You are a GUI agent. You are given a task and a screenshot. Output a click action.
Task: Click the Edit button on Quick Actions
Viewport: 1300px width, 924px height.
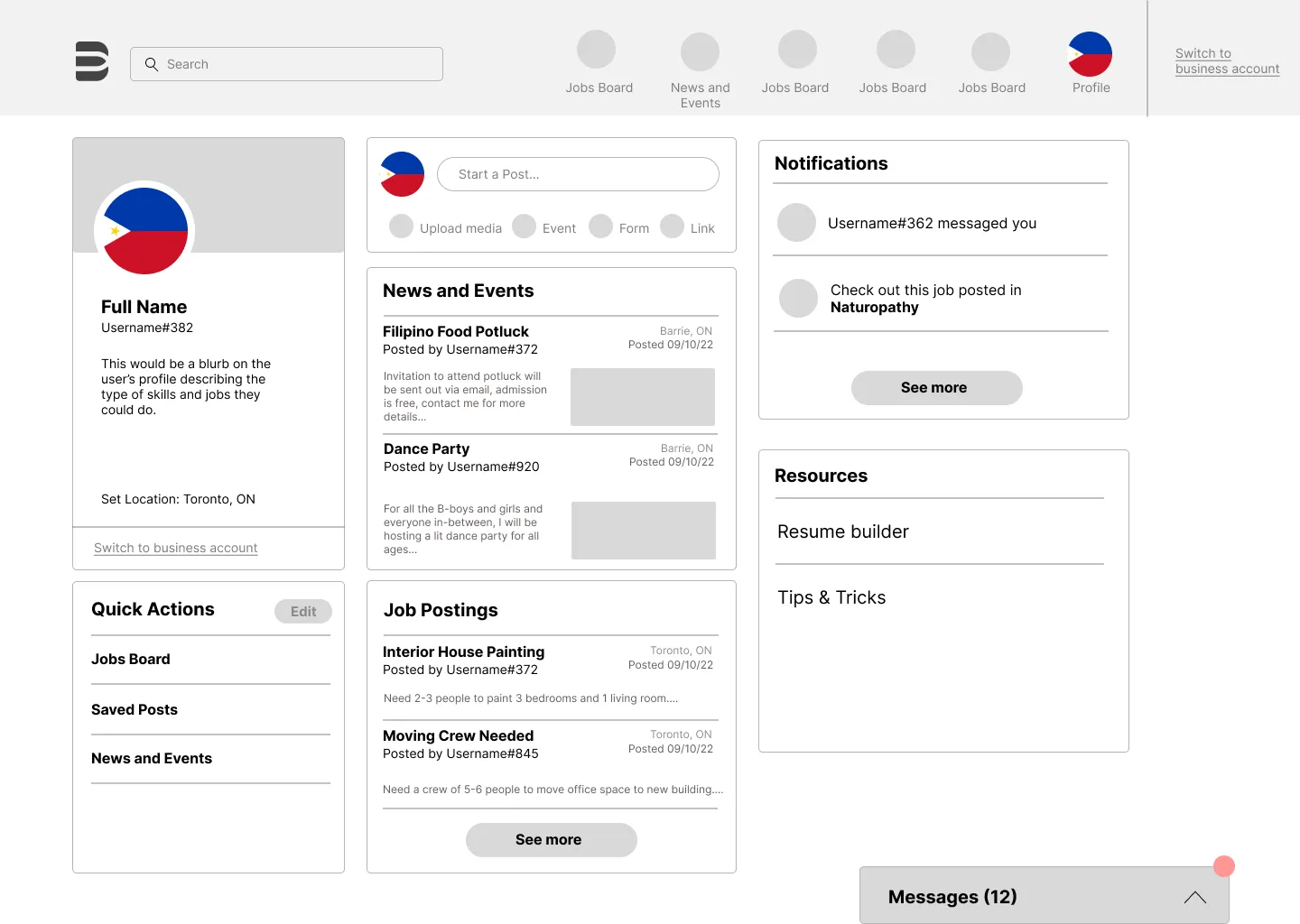[x=302, y=611]
